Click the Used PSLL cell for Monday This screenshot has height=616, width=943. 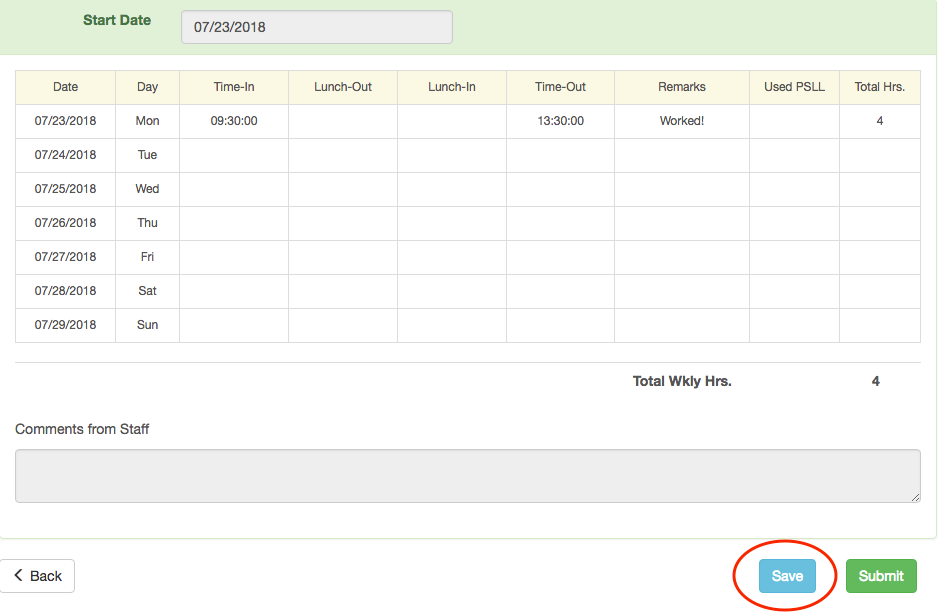tap(794, 121)
